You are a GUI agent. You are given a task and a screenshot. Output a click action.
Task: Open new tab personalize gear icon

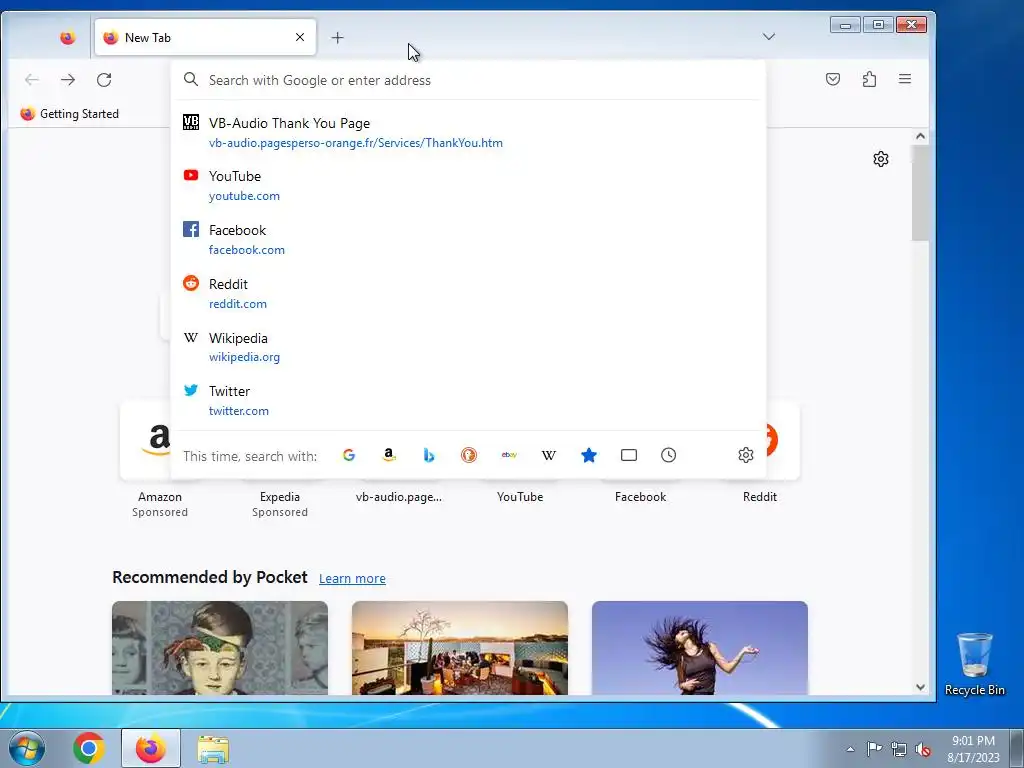(x=881, y=159)
